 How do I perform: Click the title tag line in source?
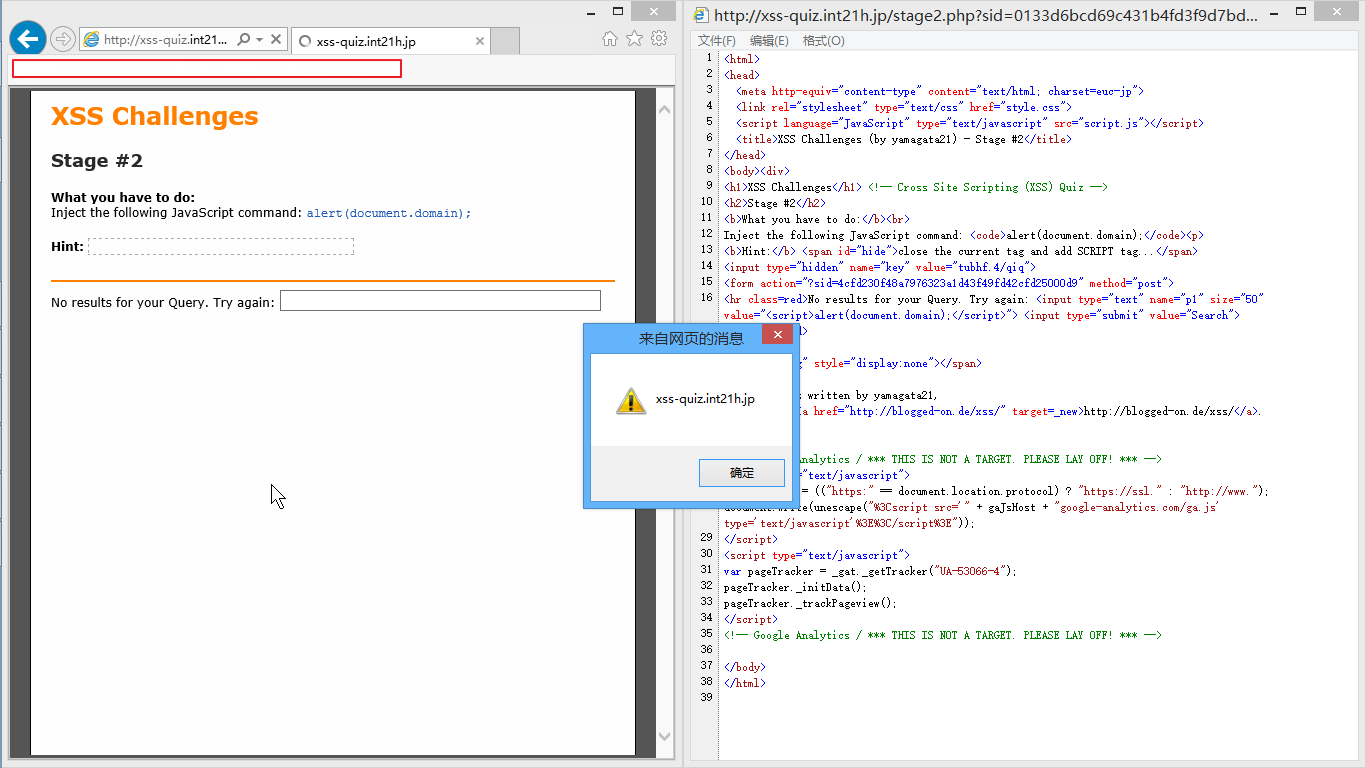(903, 139)
